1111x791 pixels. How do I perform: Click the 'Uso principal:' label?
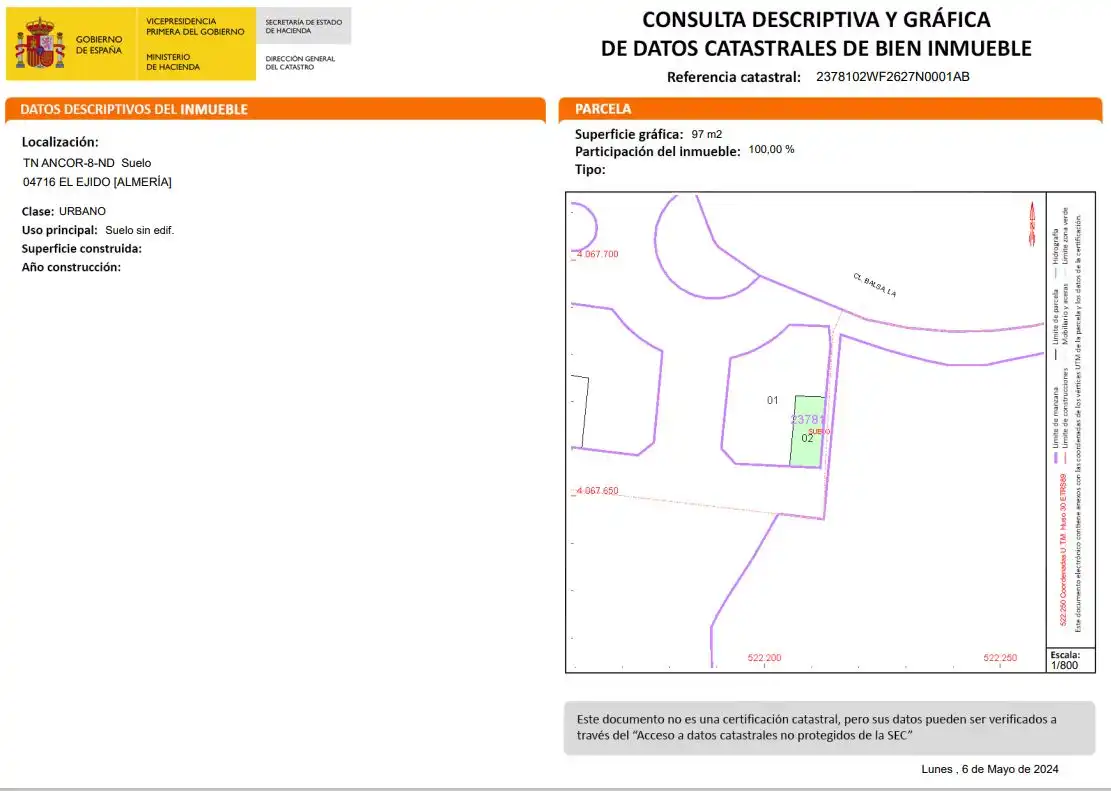(60, 230)
